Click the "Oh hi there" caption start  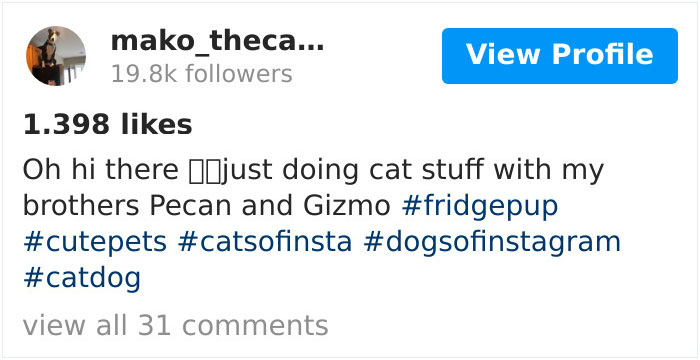[x=101, y=170]
